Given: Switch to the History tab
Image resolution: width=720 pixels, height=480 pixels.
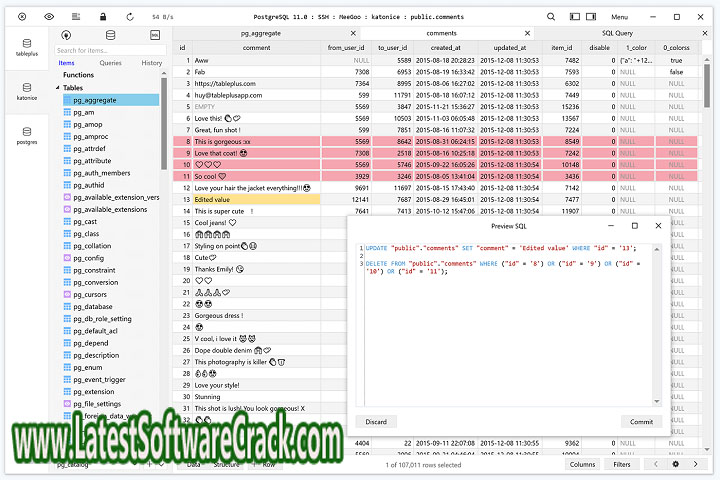Looking at the screenshot, I should pyautogui.click(x=152, y=63).
